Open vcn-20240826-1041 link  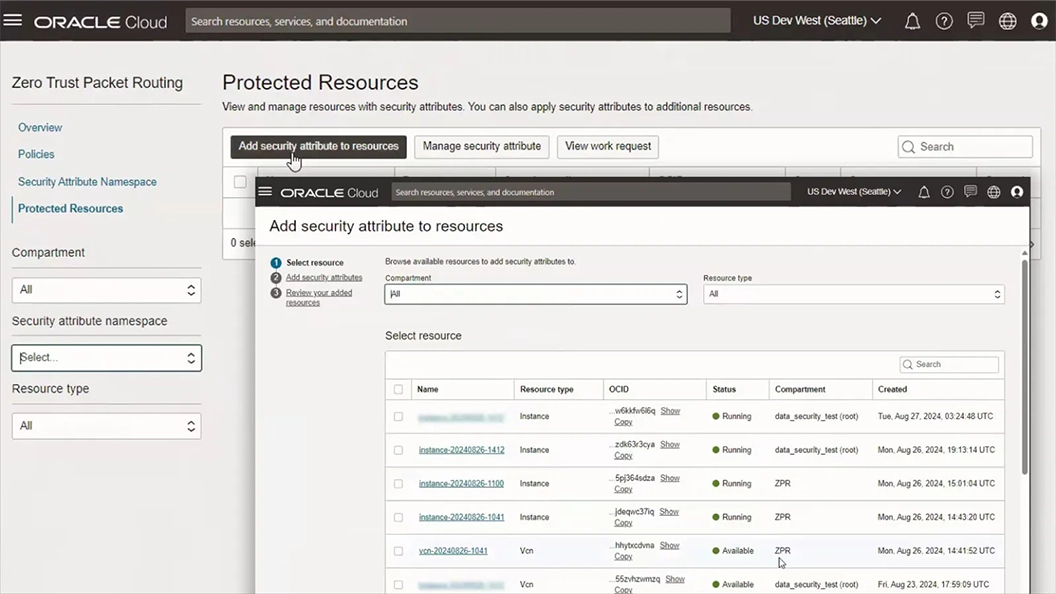coord(453,551)
